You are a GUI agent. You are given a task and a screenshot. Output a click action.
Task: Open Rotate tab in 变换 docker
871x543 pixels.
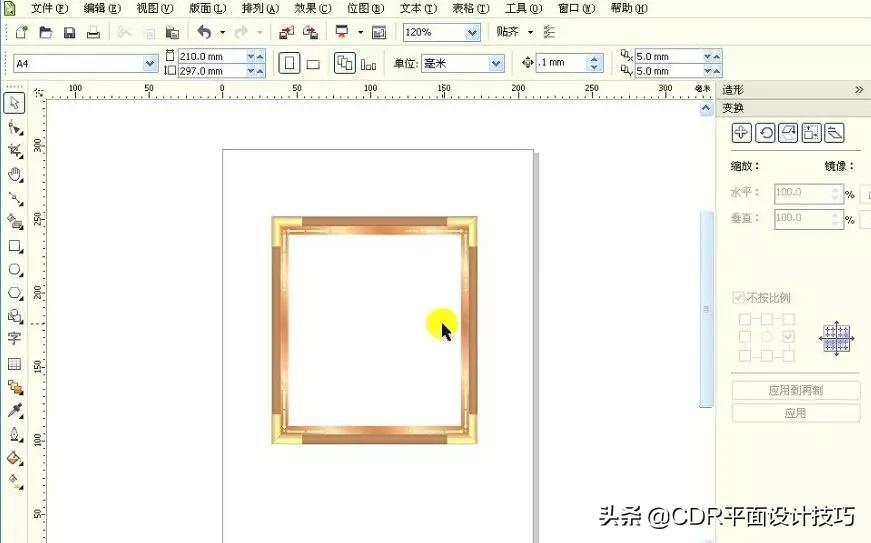click(x=765, y=133)
